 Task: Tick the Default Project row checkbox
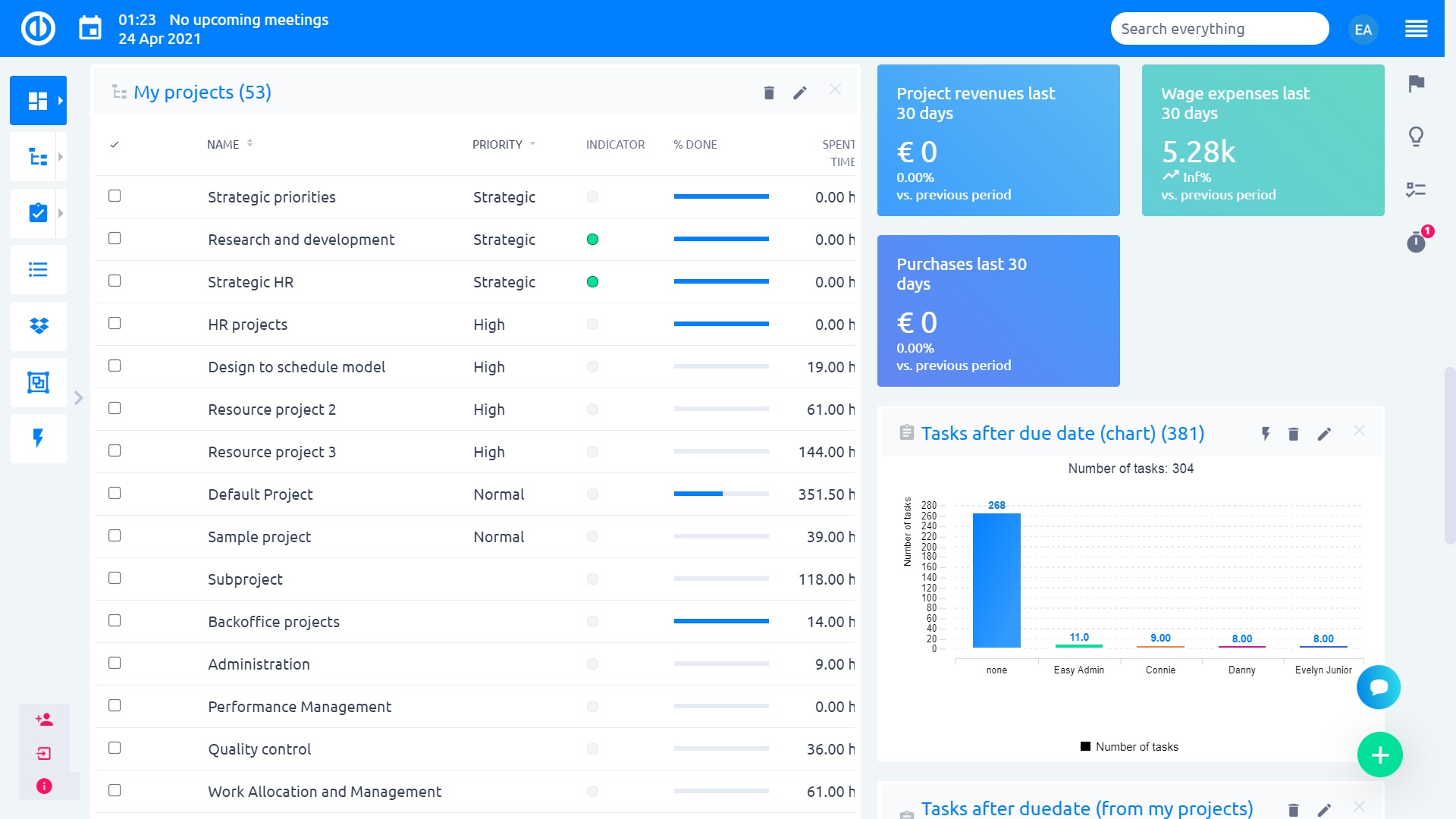pyautogui.click(x=115, y=493)
